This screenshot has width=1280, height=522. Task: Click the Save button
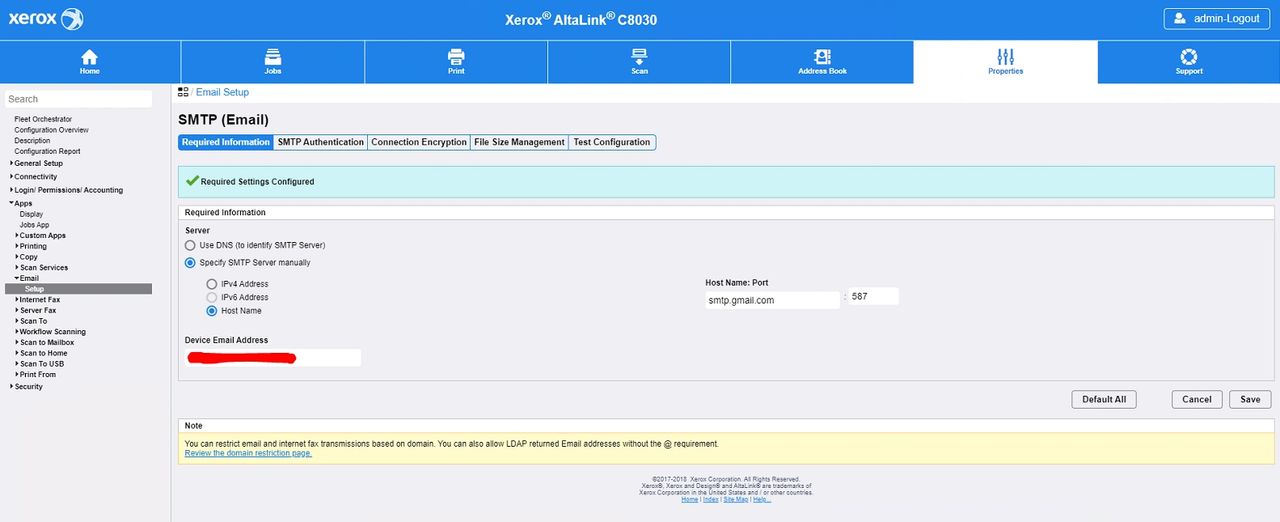pyautogui.click(x=1250, y=399)
